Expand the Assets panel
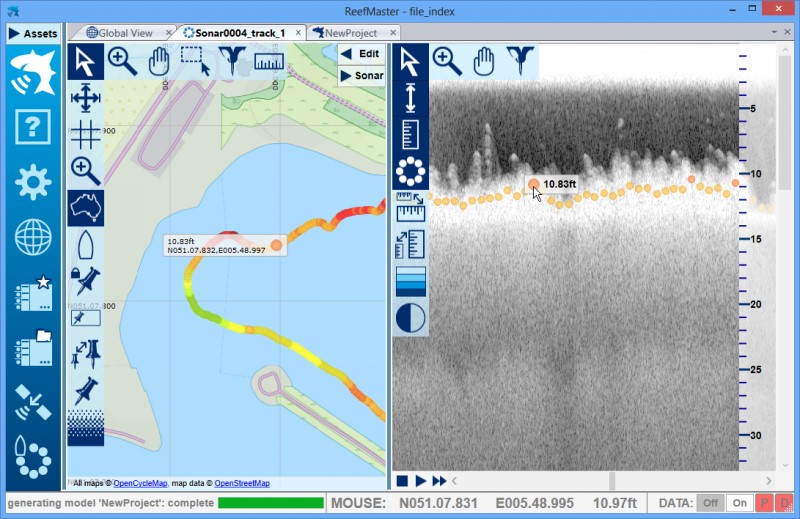 pyautogui.click(x=33, y=33)
